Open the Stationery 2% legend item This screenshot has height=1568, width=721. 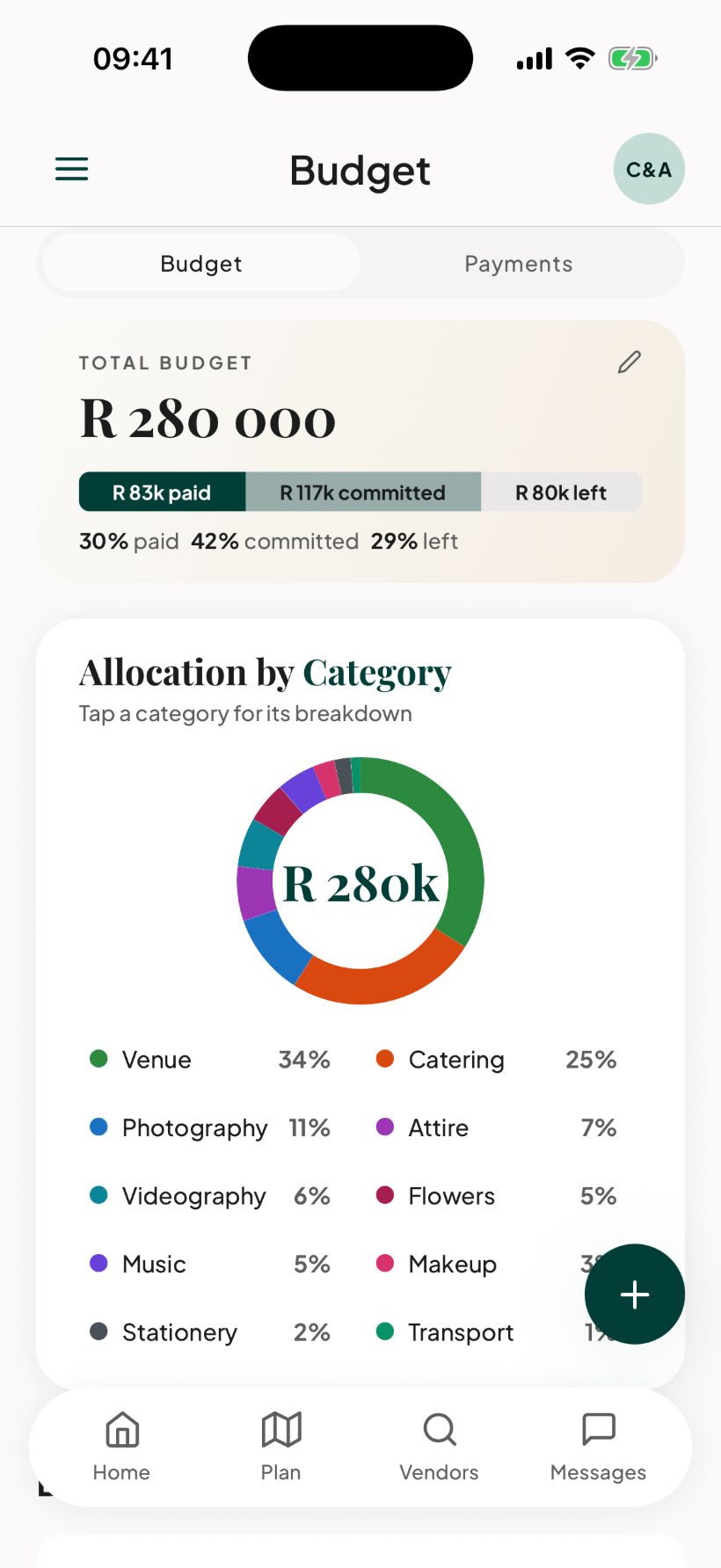coord(210,1332)
